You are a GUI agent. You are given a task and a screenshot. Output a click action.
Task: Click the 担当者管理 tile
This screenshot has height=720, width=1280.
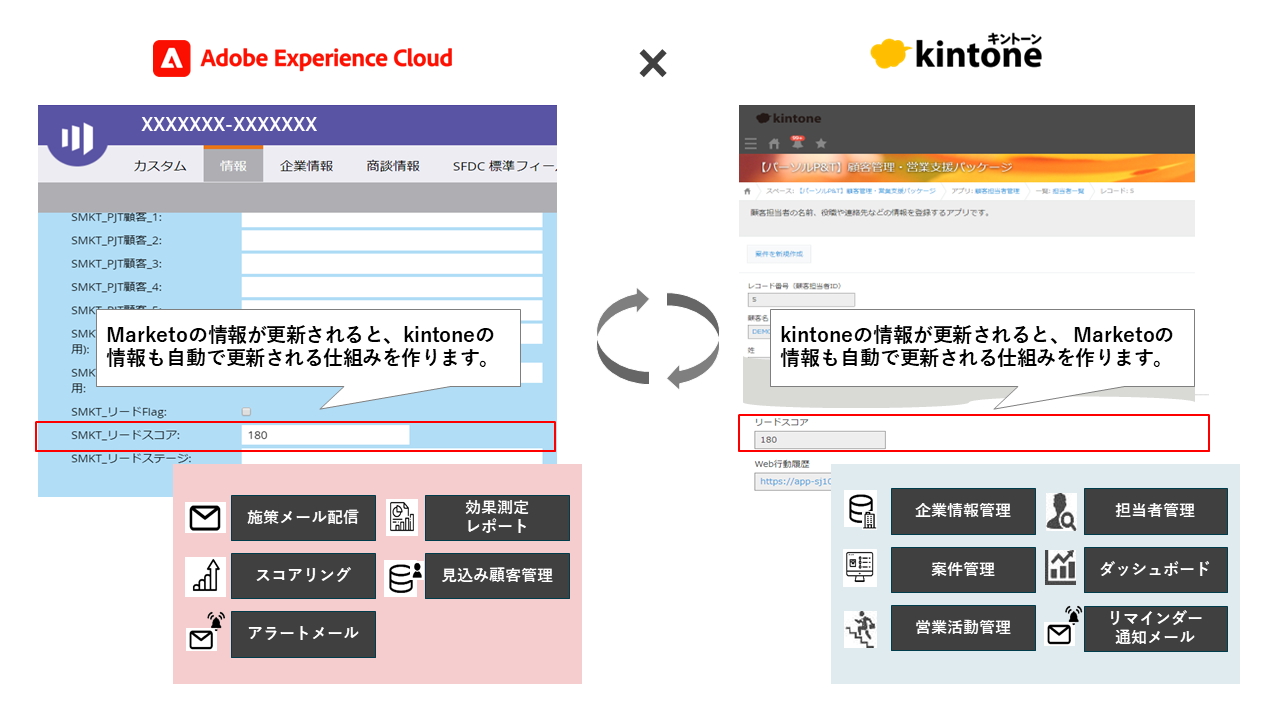[x=1155, y=511]
